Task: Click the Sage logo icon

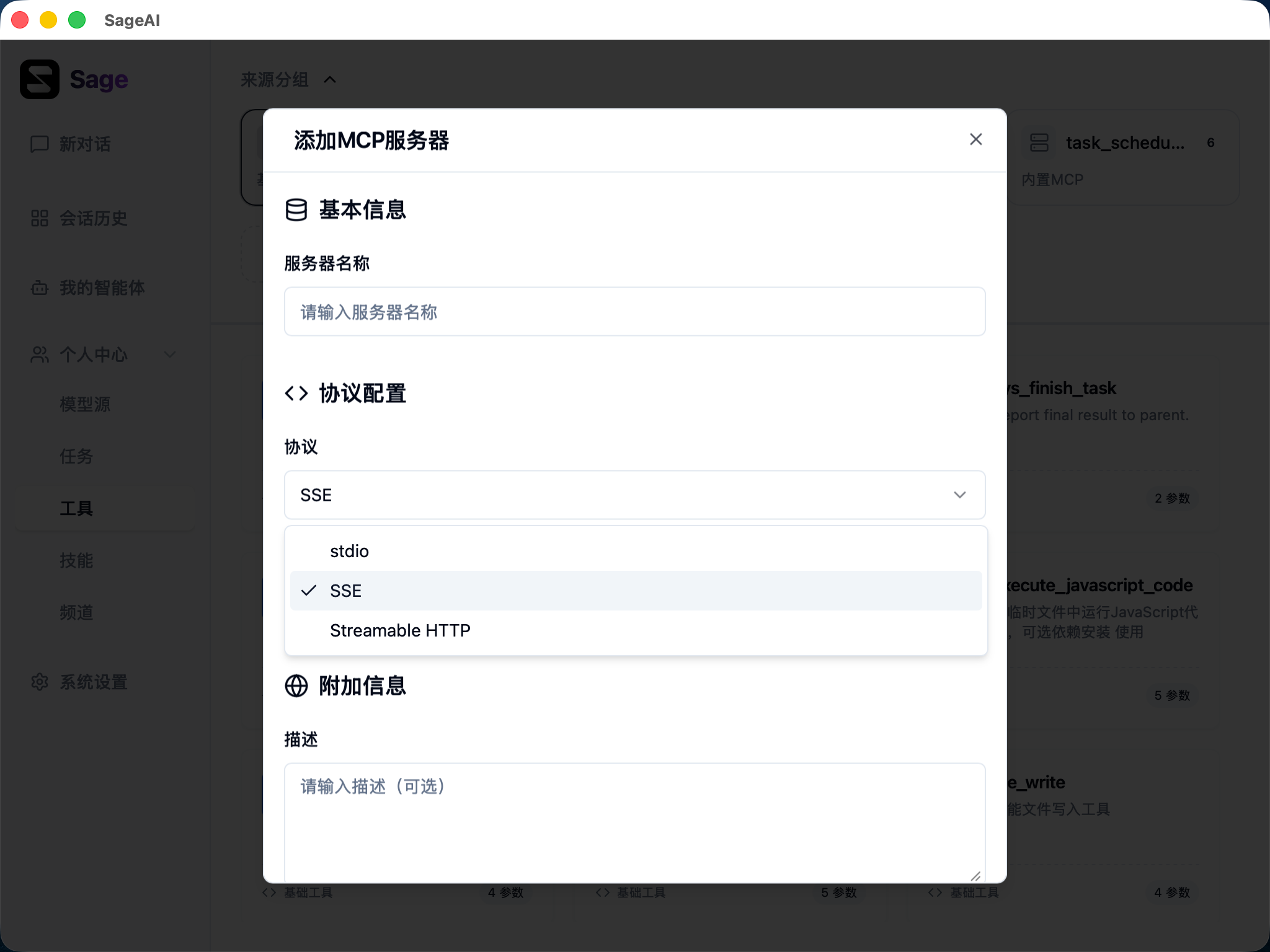Action: pos(40,79)
